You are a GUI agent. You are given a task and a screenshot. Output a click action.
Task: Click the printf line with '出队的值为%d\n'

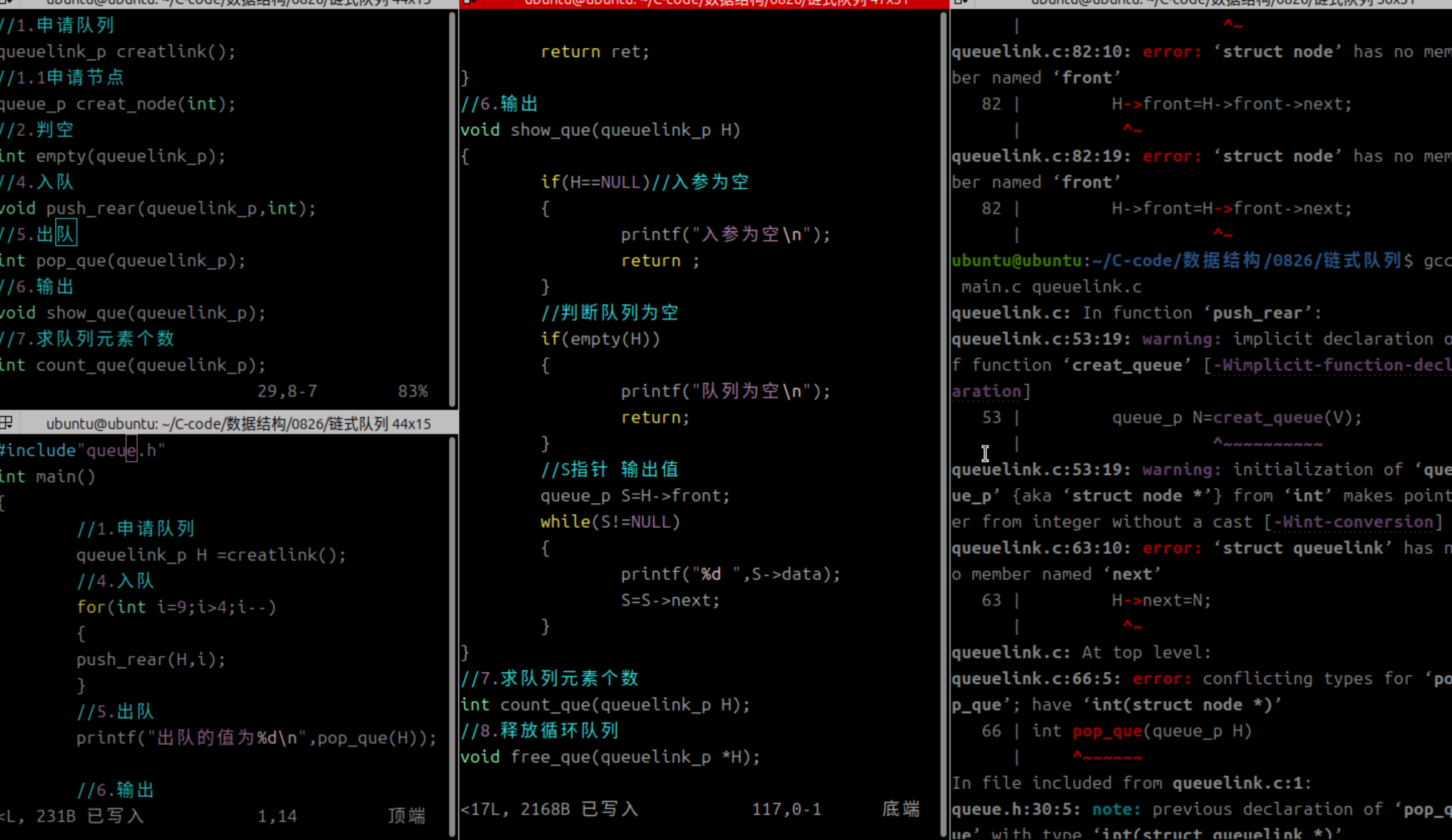coord(256,738)
